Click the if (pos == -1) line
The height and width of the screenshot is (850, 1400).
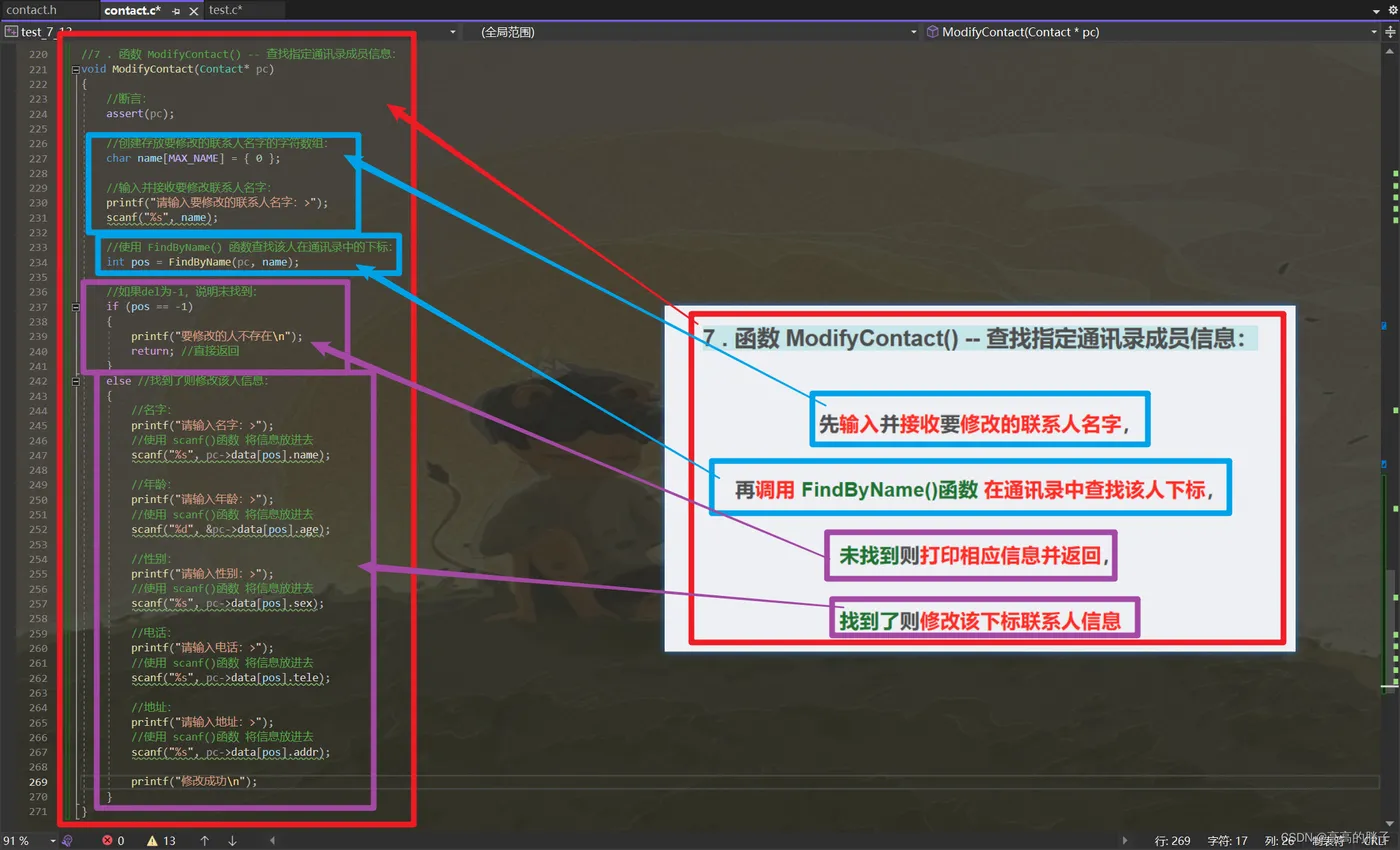pyautogui.click(x=149, y=307)
